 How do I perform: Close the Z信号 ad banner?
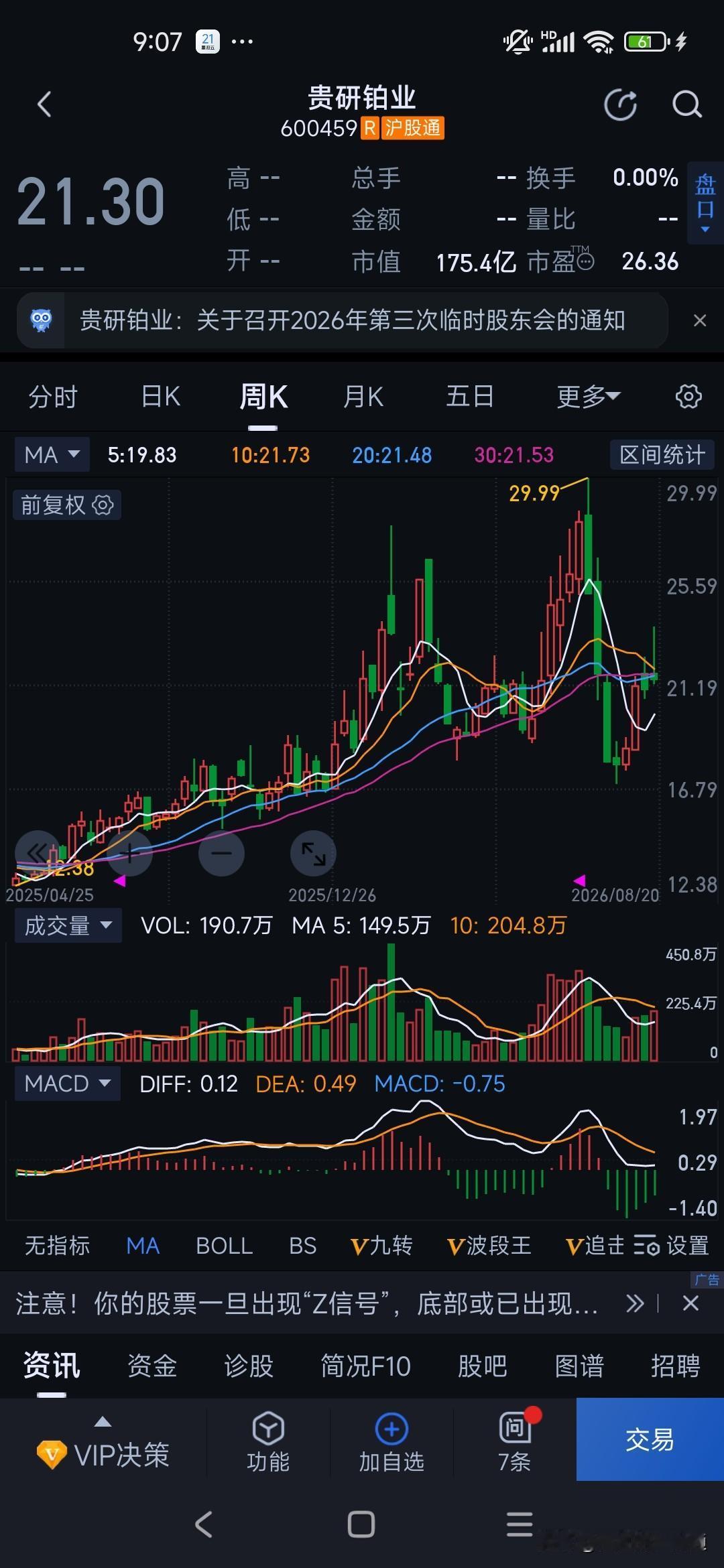click(690, 1303)
